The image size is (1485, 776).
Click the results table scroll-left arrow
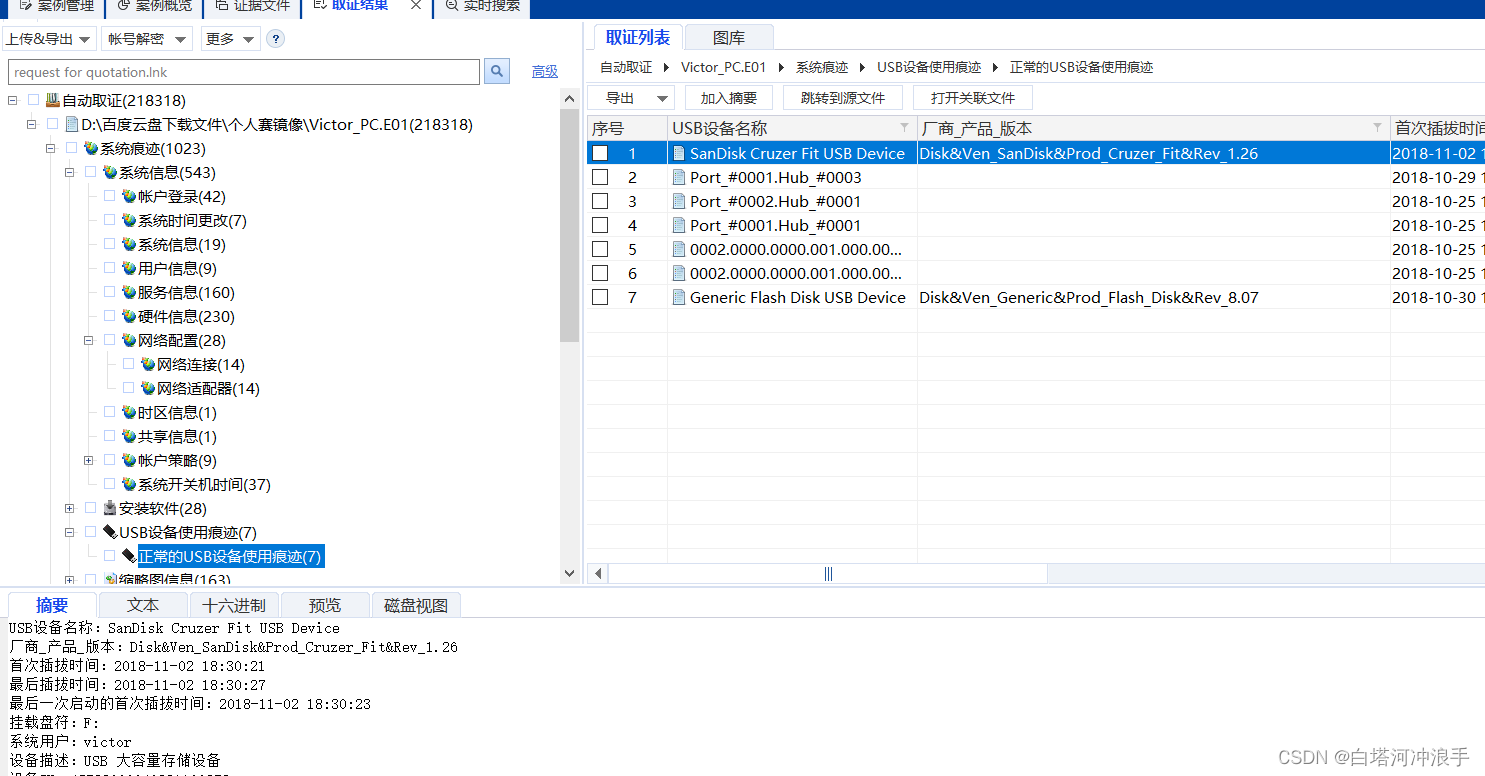(598, 573)
